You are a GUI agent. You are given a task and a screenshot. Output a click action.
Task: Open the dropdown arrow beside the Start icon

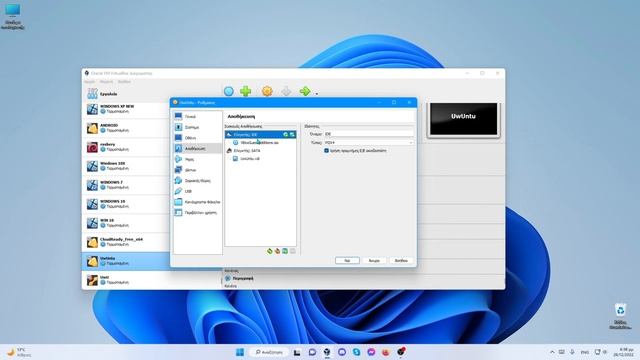click(317, 94)
